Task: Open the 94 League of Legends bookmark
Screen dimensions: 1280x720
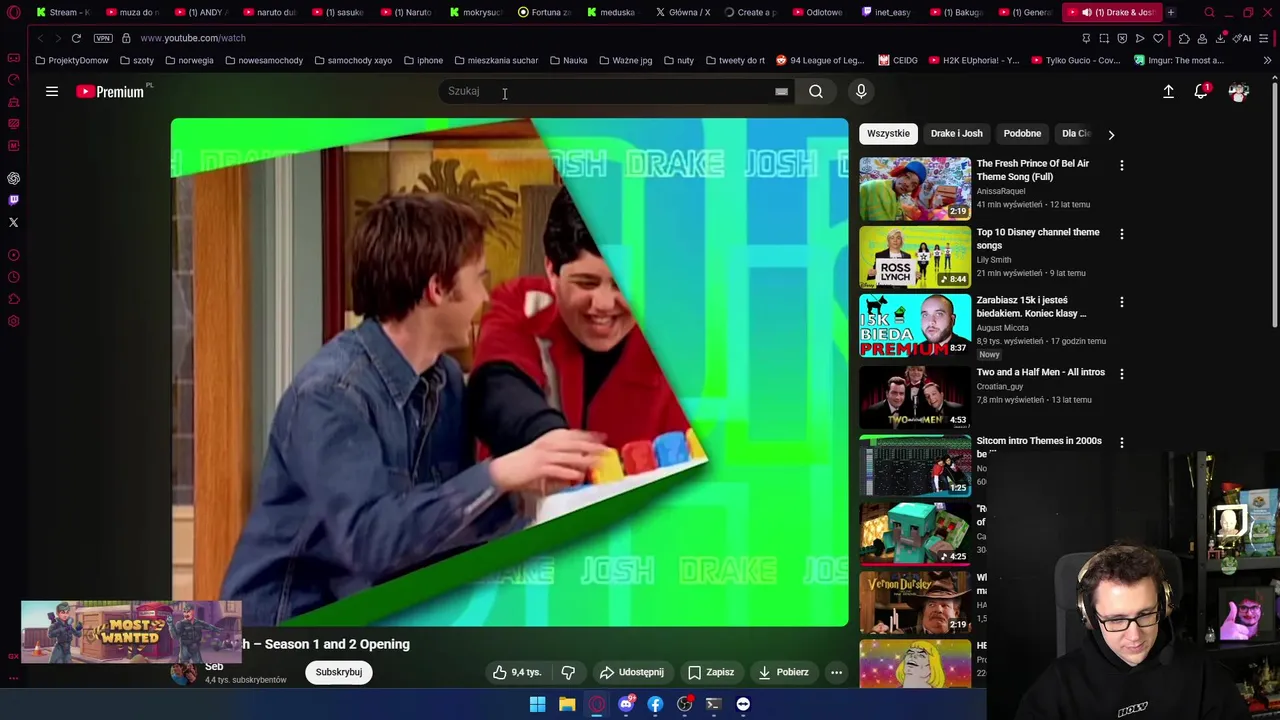Action: (x=820, y=60)
